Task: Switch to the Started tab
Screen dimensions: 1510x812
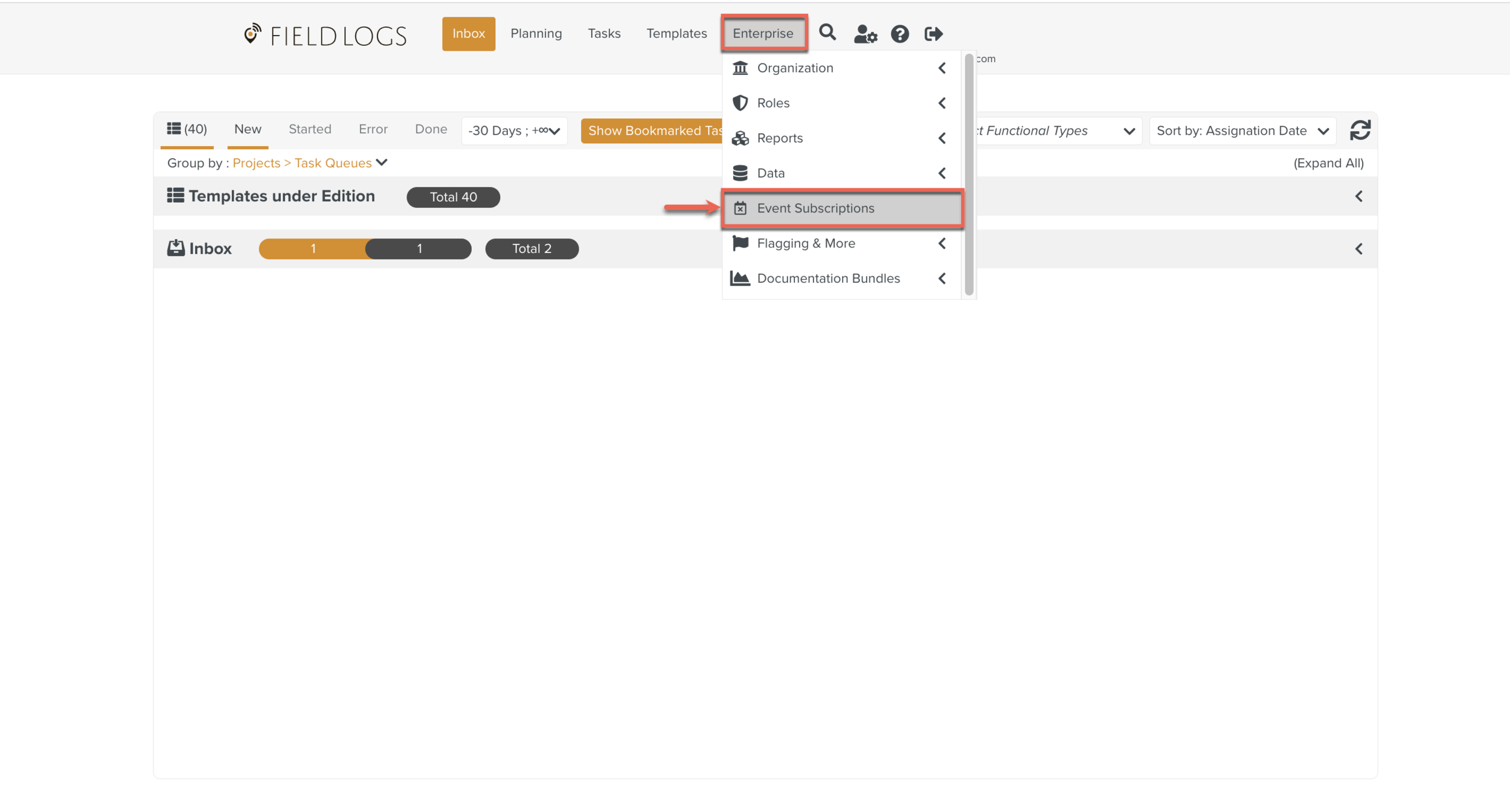Action: click(x=310, y=129)
